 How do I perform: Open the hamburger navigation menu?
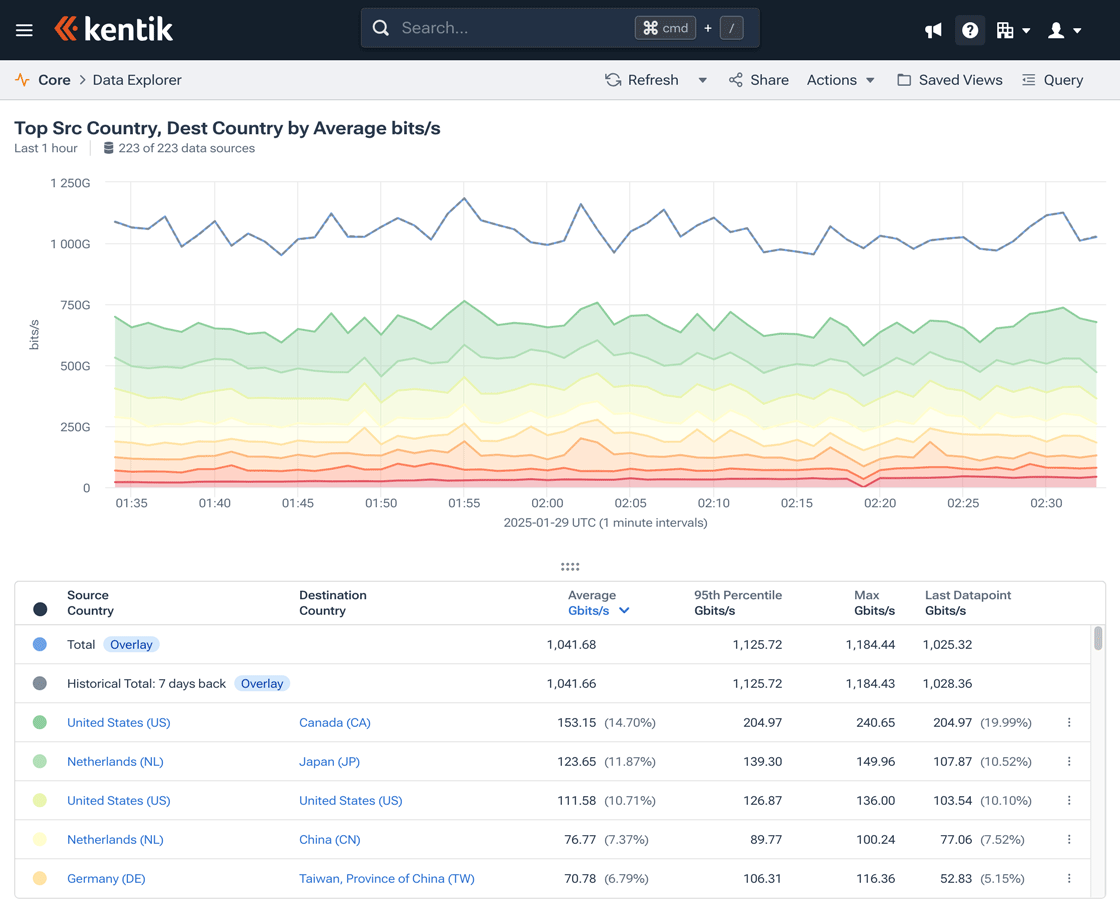pyautogui.click(x=24, y=30)
